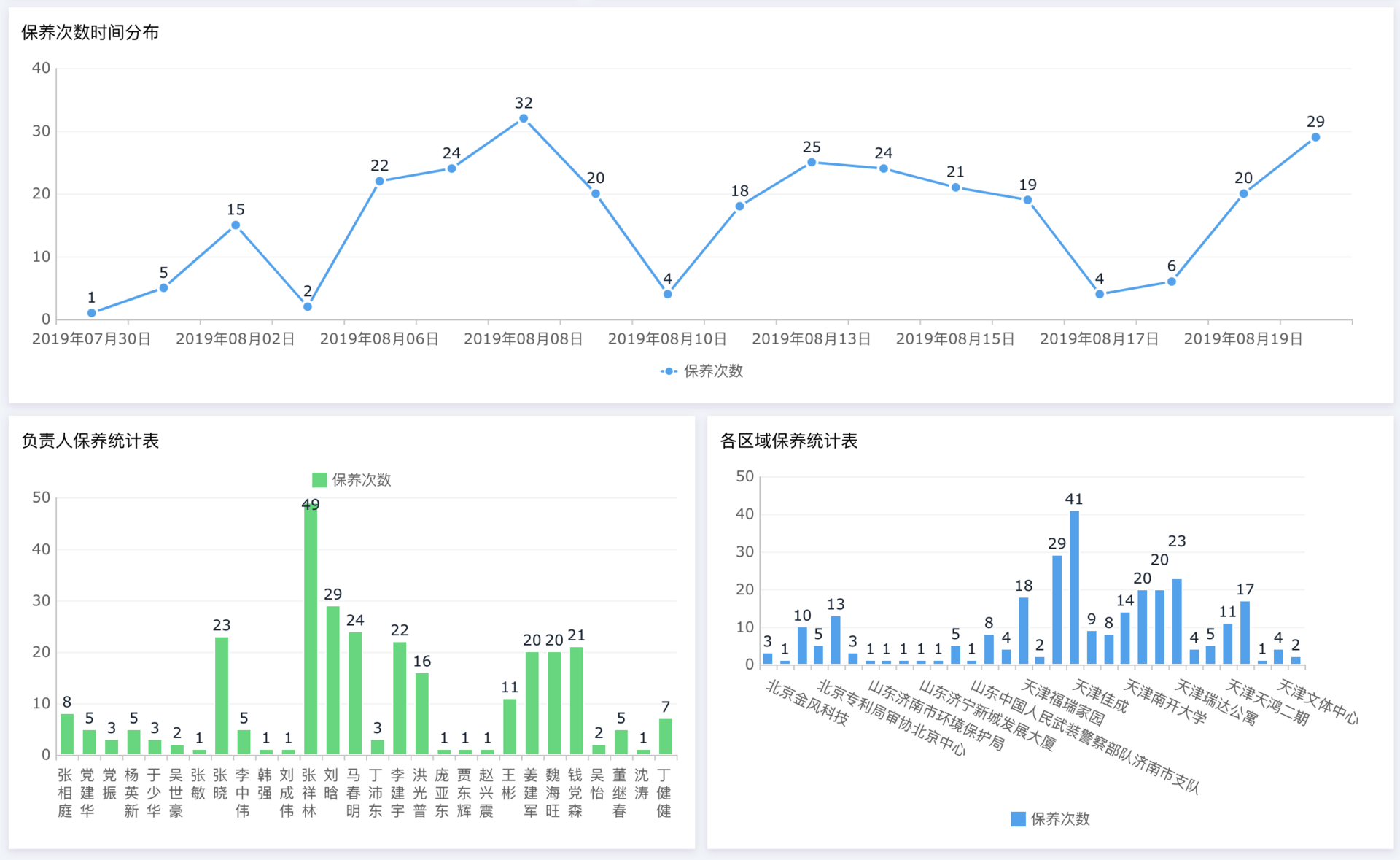Click the 2019年08月02日 axis label

236,339
